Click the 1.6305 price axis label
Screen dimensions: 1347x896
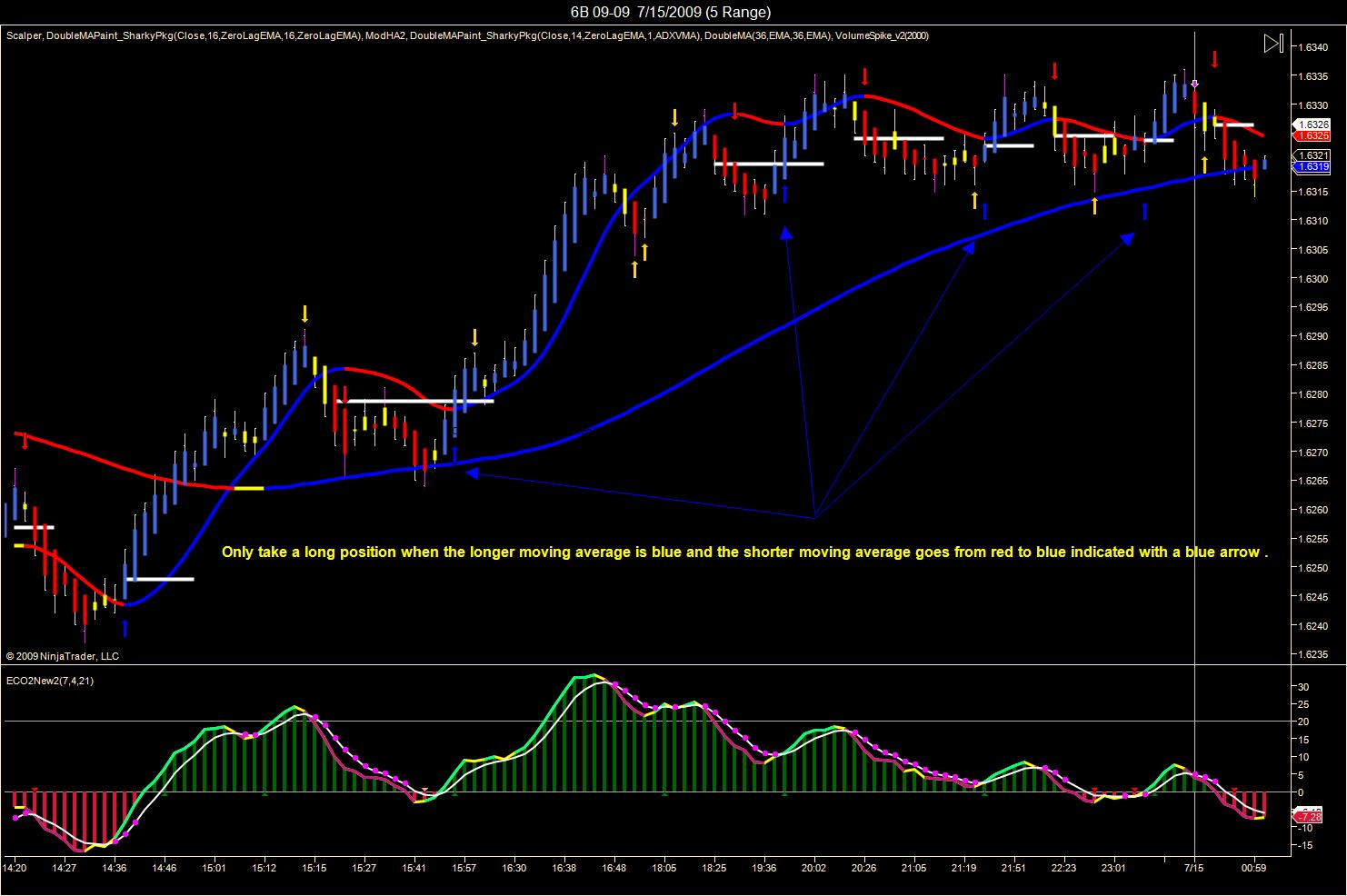pos(1313,250)
